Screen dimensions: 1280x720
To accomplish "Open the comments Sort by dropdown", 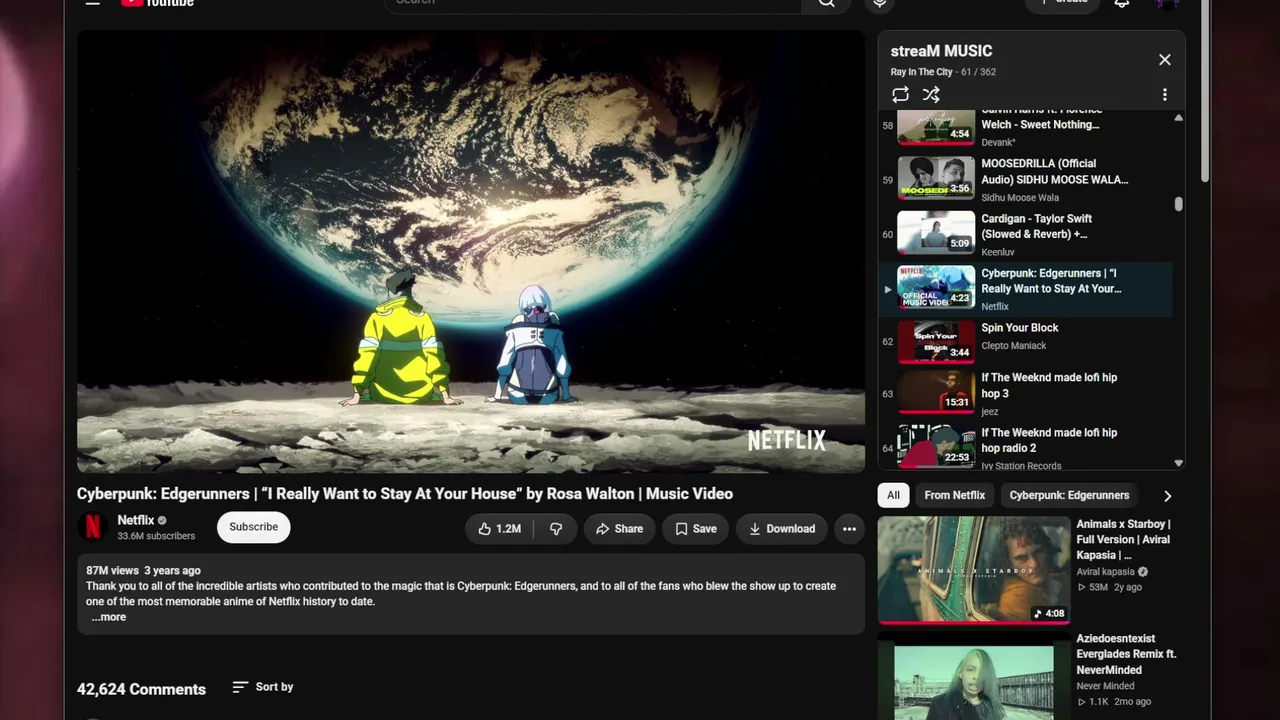I will [263, 687].
